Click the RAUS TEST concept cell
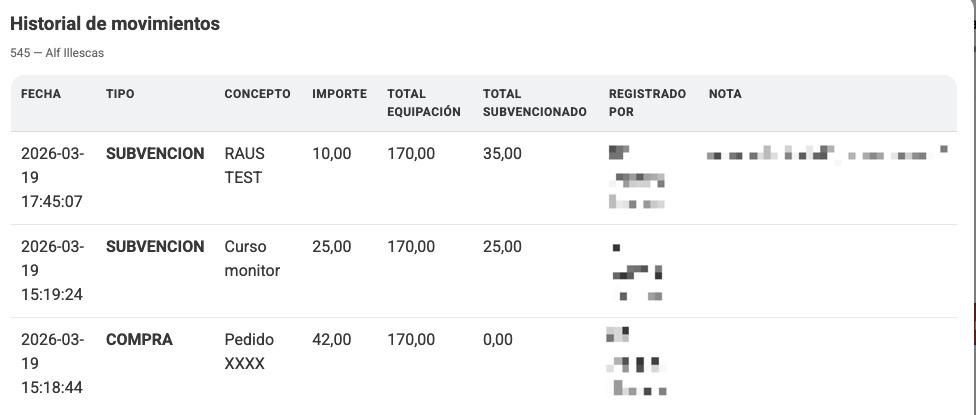 (244, 166)
